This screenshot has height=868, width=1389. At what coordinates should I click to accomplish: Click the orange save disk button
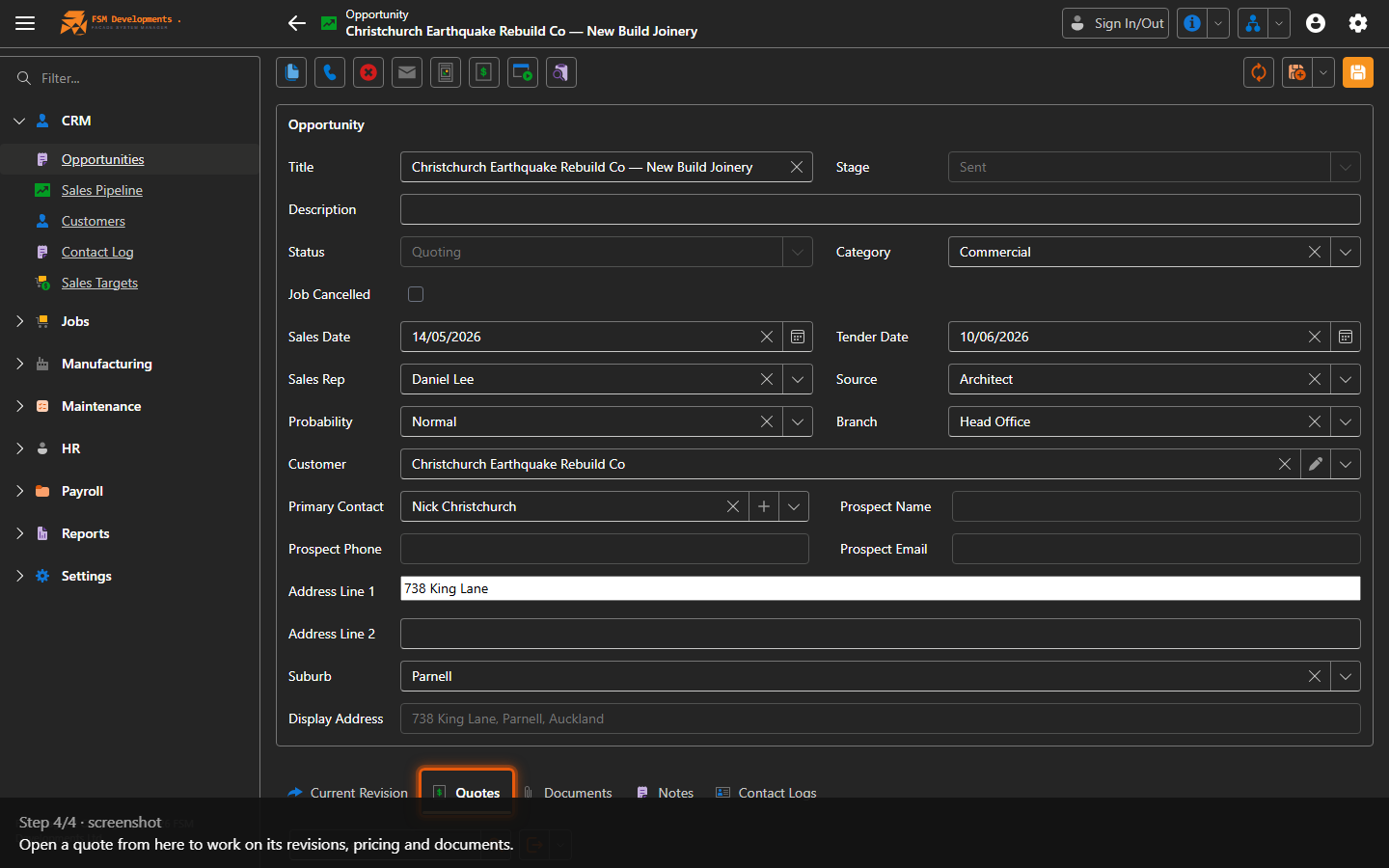1358,72
